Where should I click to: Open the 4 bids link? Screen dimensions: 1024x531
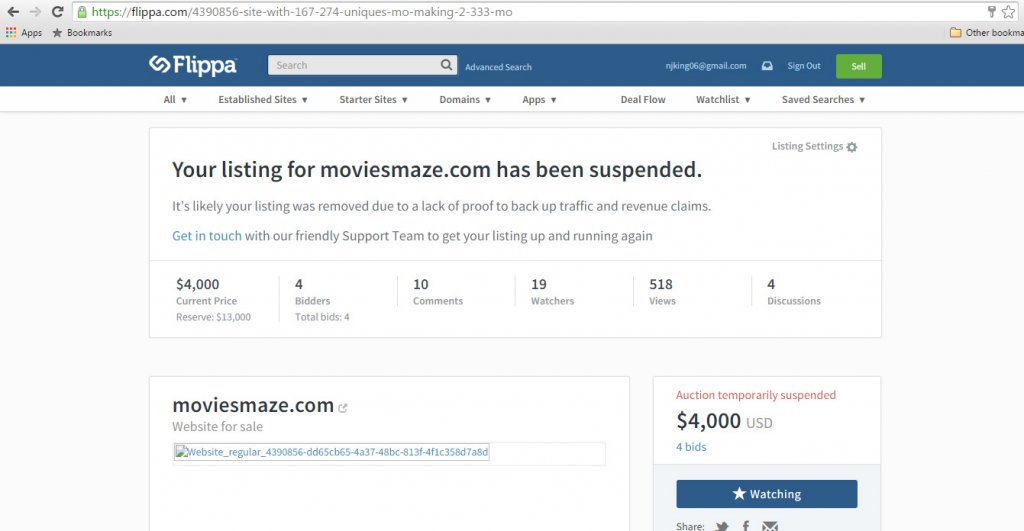coord(691,447)
